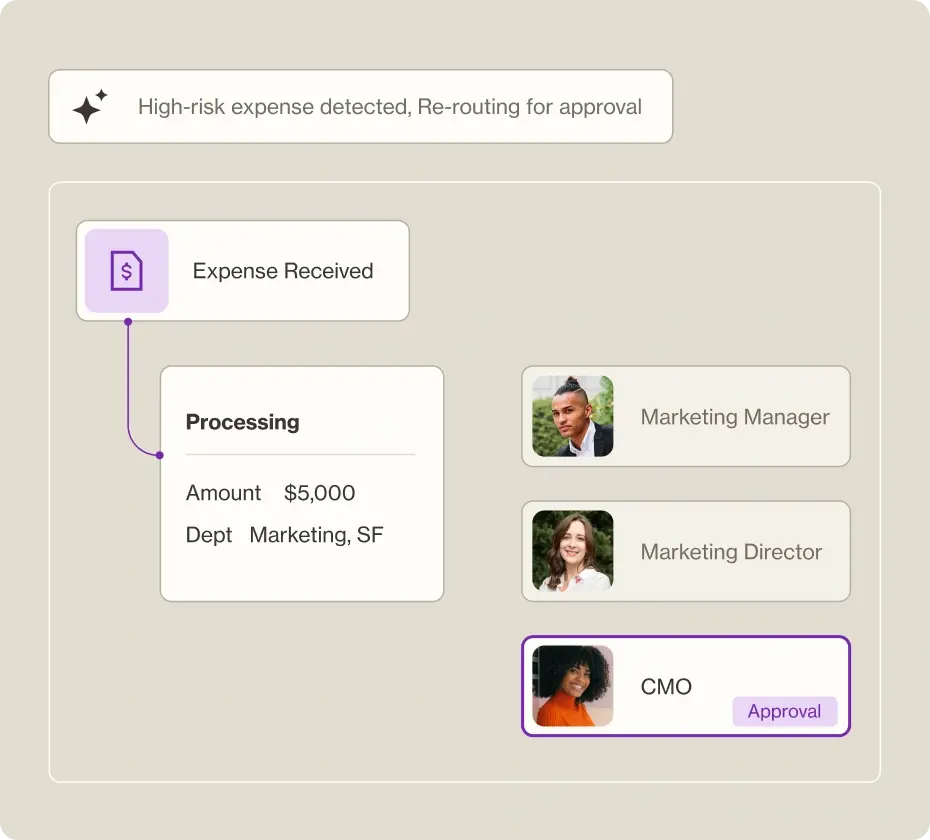Click the sparkle AI icon in the banner

89,107
